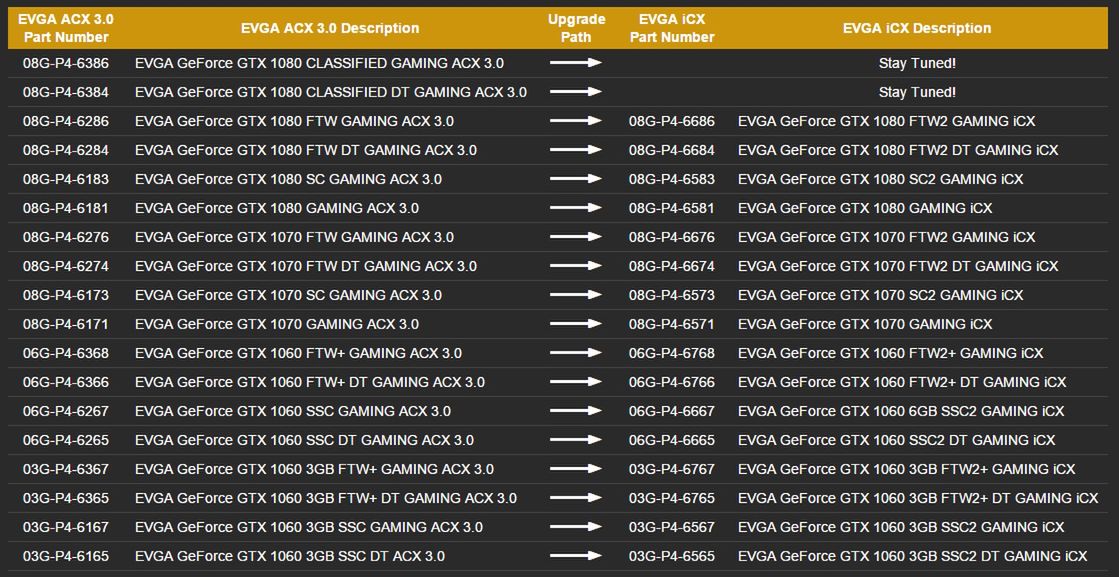Click 'GTX 1060 6GB SSC2 GAMING iCX' description
1119x577 pixels.
(901, 411)
